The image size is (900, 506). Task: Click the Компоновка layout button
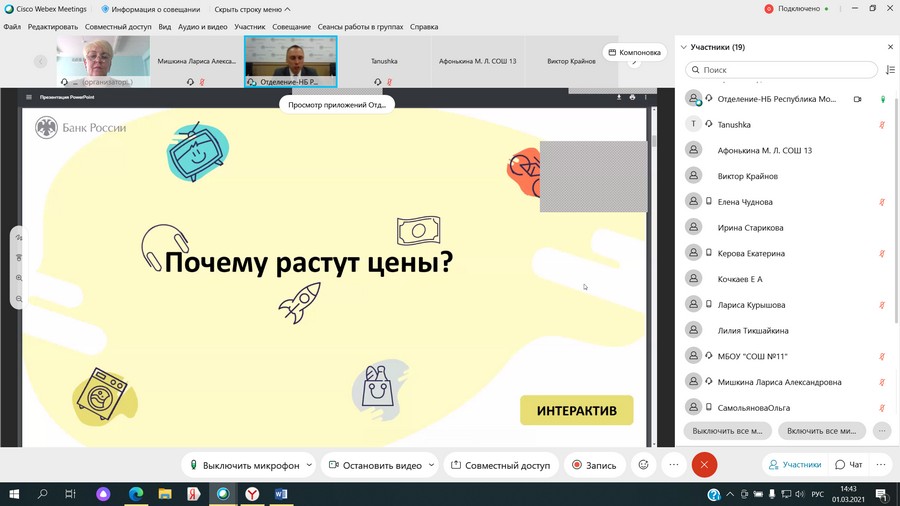[635, 52]
